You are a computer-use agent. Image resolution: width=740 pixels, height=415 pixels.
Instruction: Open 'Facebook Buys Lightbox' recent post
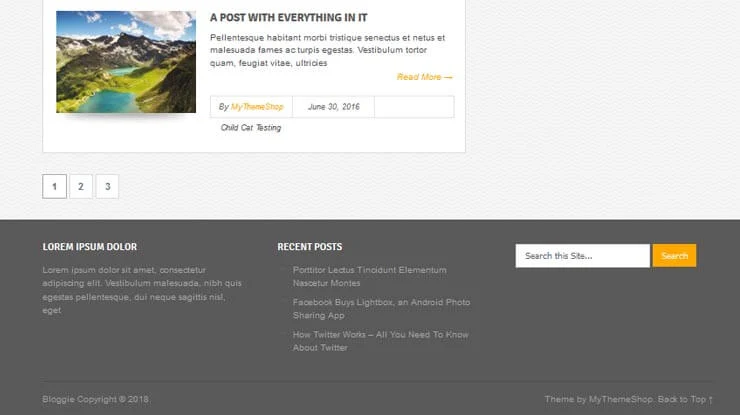(381, 309)
